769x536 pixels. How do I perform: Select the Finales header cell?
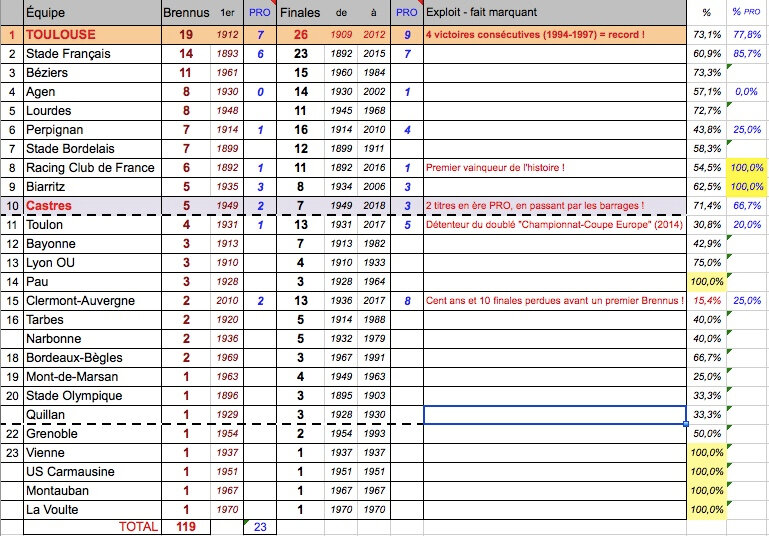pyautogui.click(x=300, y=13)
